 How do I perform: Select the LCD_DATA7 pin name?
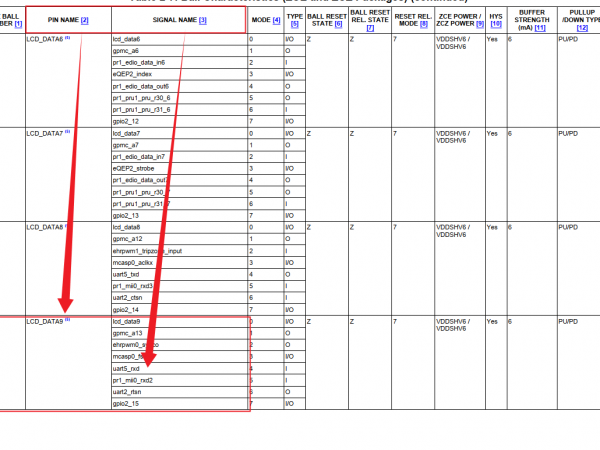tap(45, 133)
